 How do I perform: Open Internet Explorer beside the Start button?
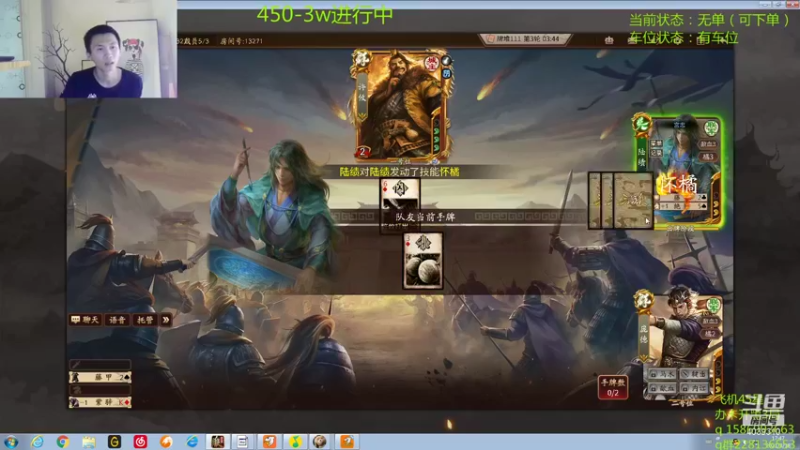37,442
